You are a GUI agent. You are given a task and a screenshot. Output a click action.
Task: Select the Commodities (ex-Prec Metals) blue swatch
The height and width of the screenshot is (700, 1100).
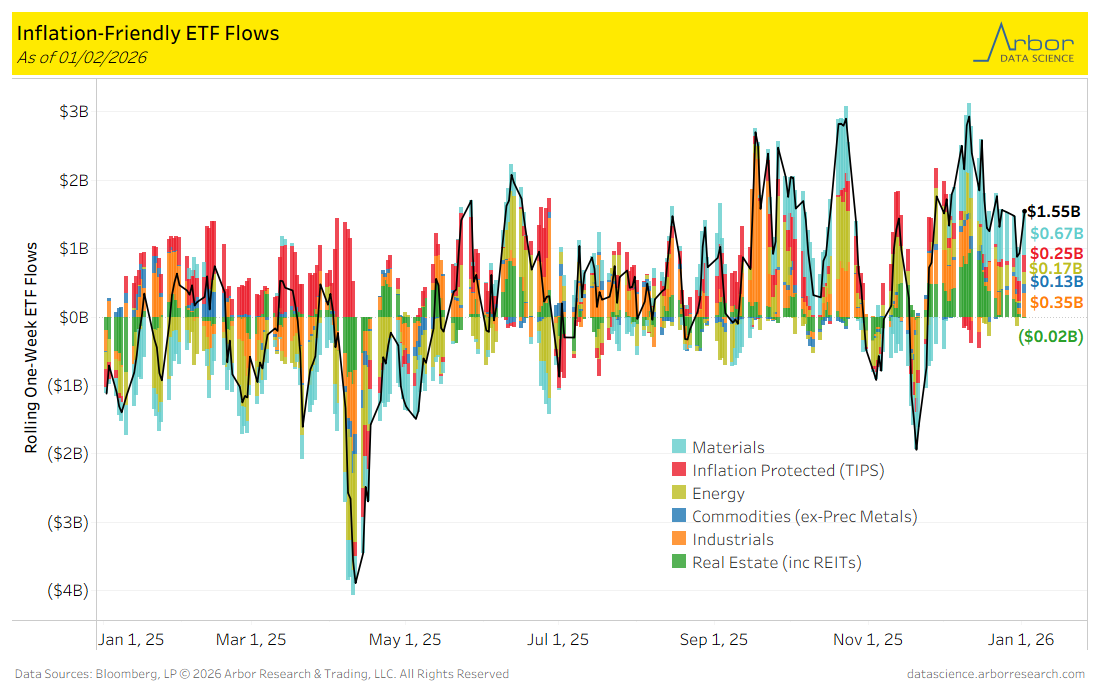click(x=679, y=517)
